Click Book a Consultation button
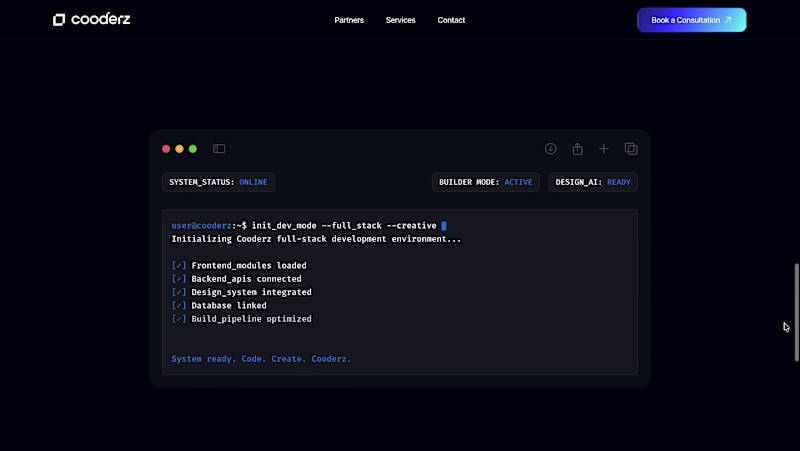This screenshot has height=451, width=800. 691,20
